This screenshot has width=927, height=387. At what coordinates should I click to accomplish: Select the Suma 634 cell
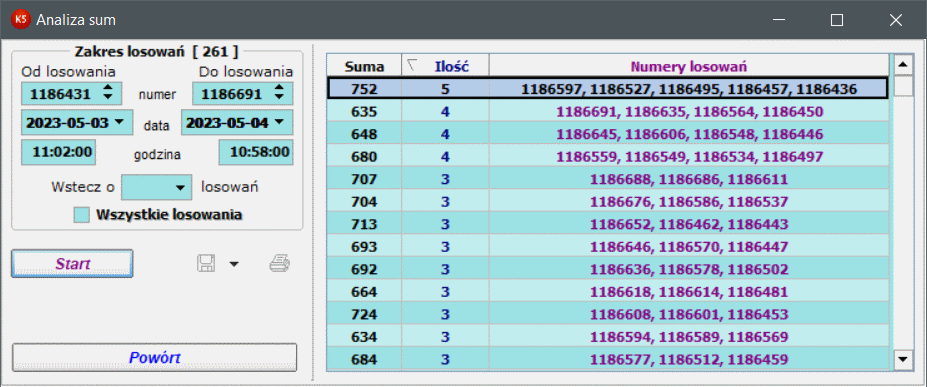[364, 337]
